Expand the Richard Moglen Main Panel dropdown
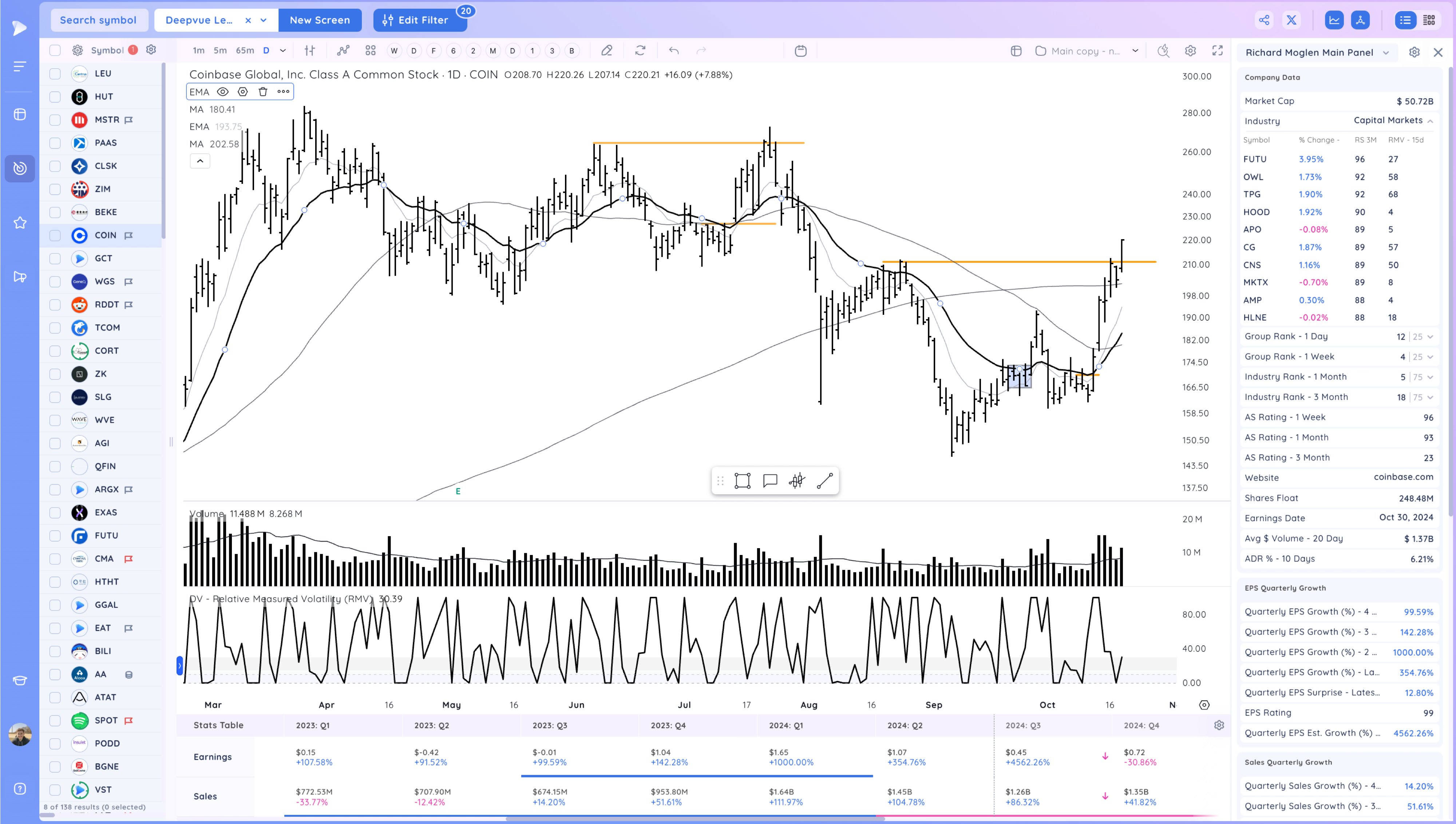 1386,53
